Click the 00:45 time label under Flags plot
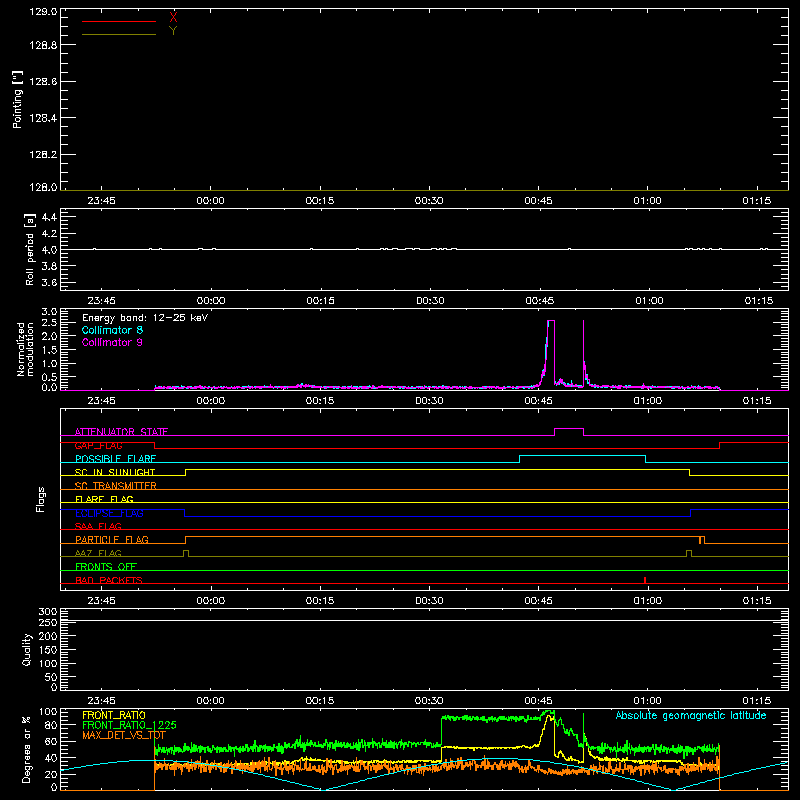Image resolution: width=800 pixels, height=800 pixels. pyautogui.click(x=538, y=601)
